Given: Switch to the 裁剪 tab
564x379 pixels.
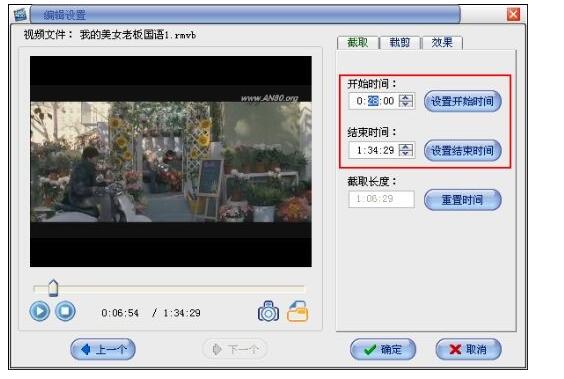Looking at the screenshot, I should pyautogui.click(x=400, y=43).
